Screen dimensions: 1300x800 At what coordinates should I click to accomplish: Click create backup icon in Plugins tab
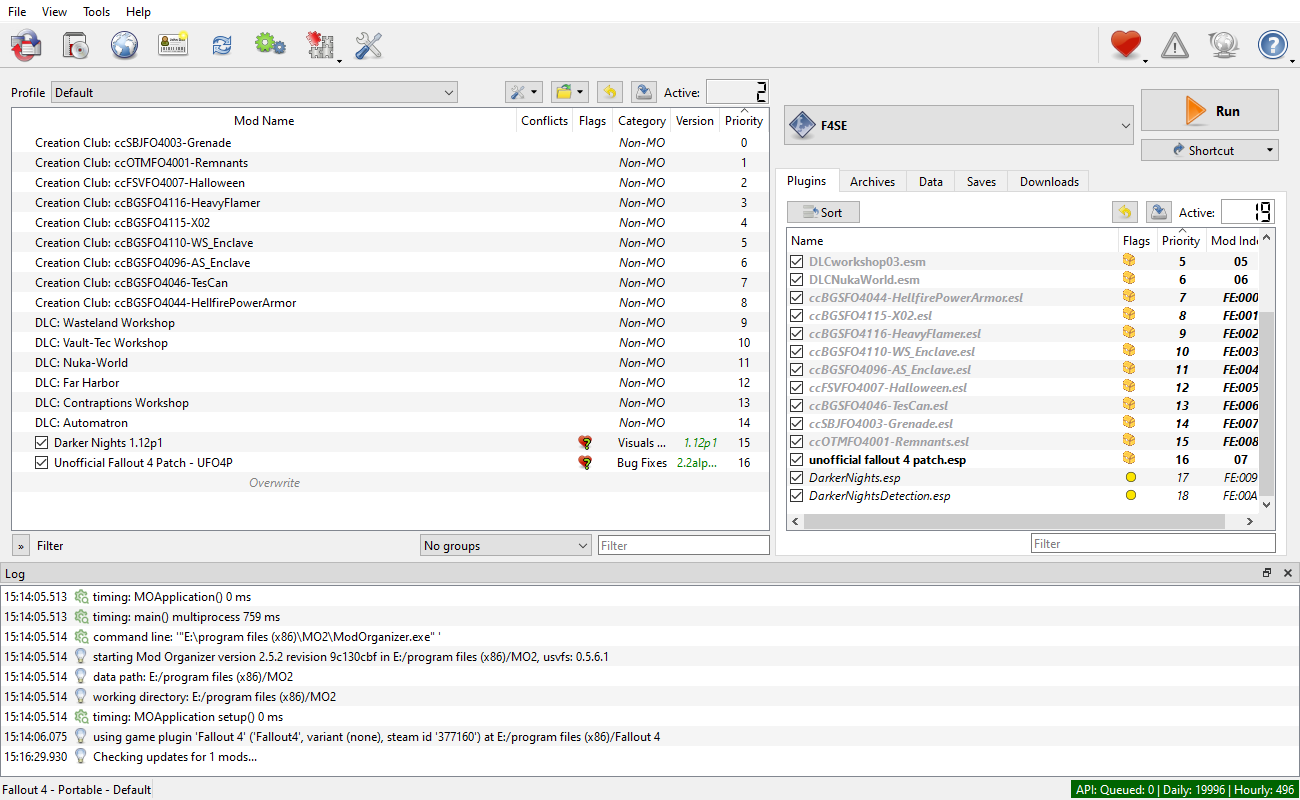(x=1159, y=212)
